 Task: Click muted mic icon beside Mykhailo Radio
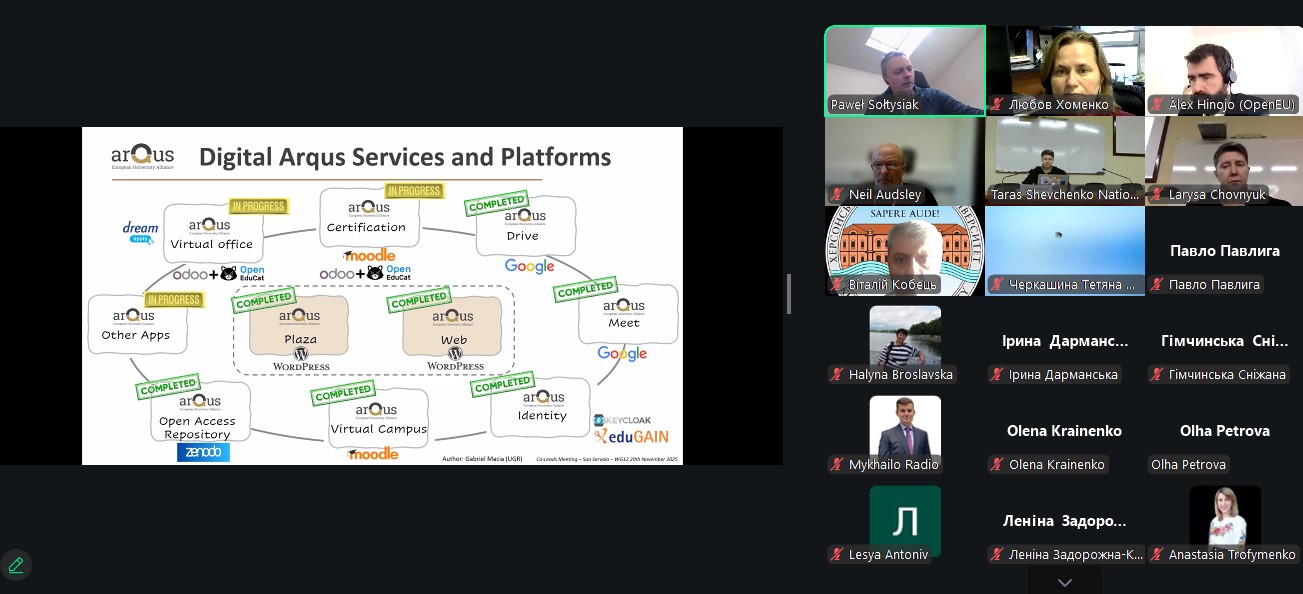point(837,465)
